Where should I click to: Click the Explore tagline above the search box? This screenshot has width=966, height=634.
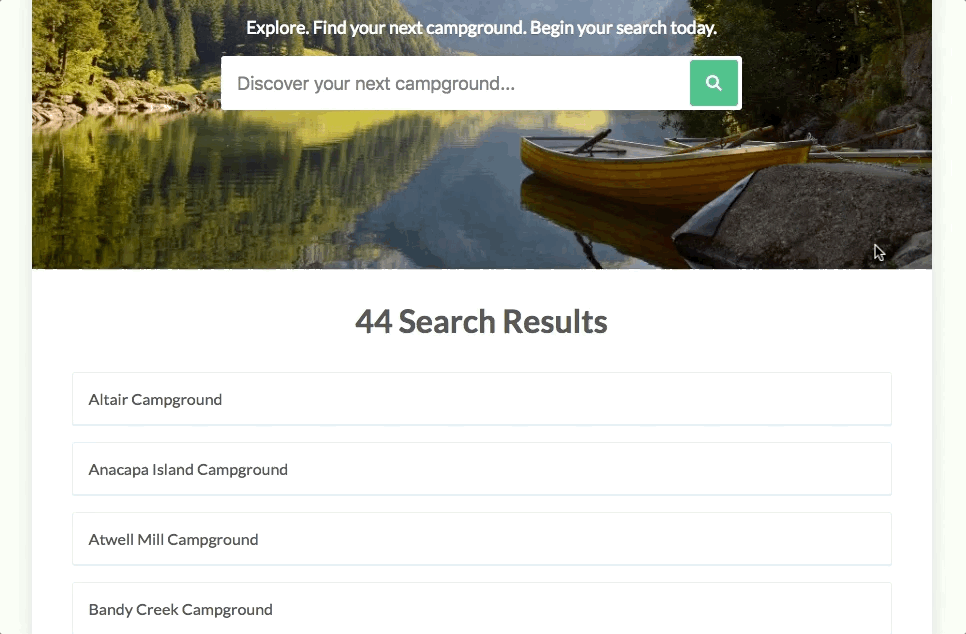point(481,28)
